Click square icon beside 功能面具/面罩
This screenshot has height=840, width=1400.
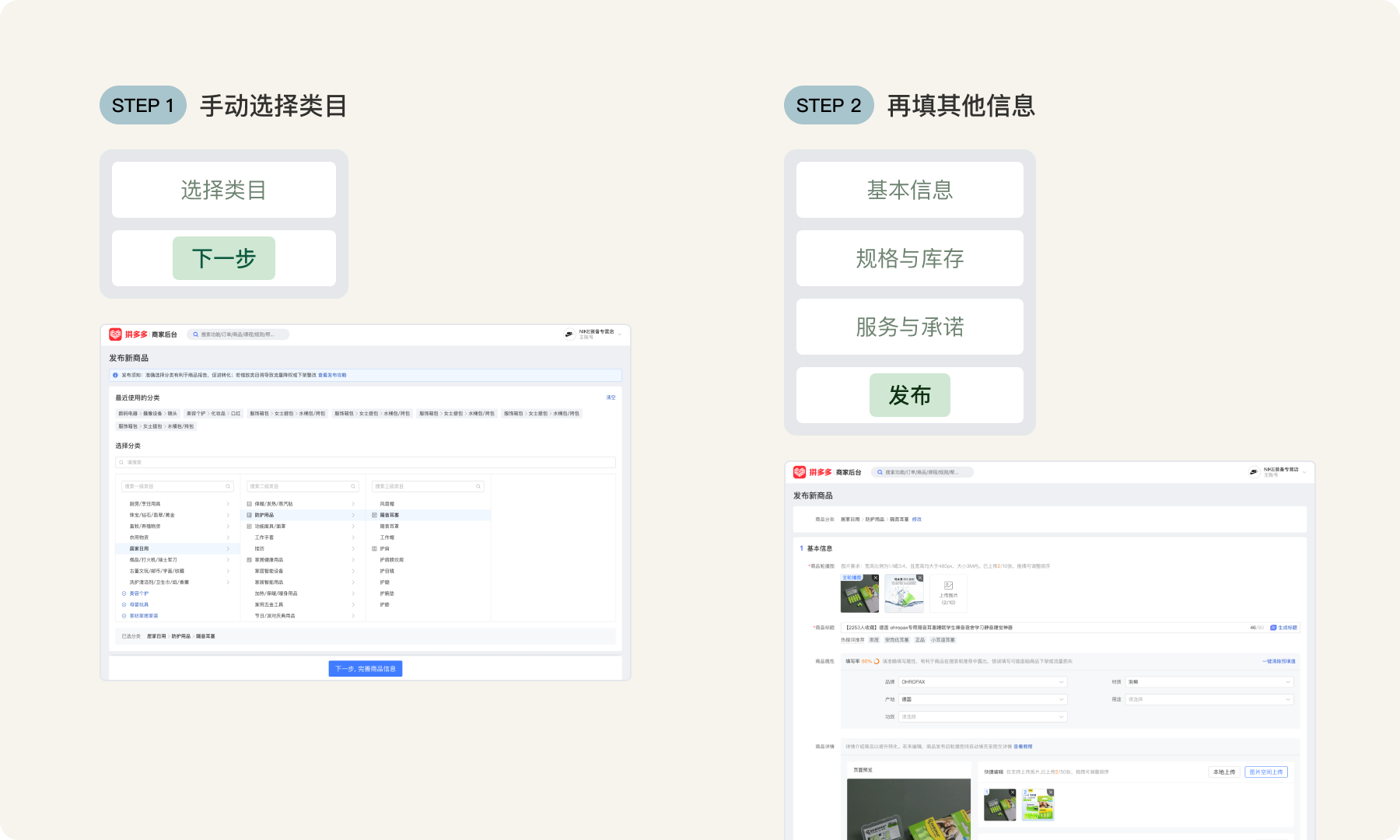pos(250,527)
